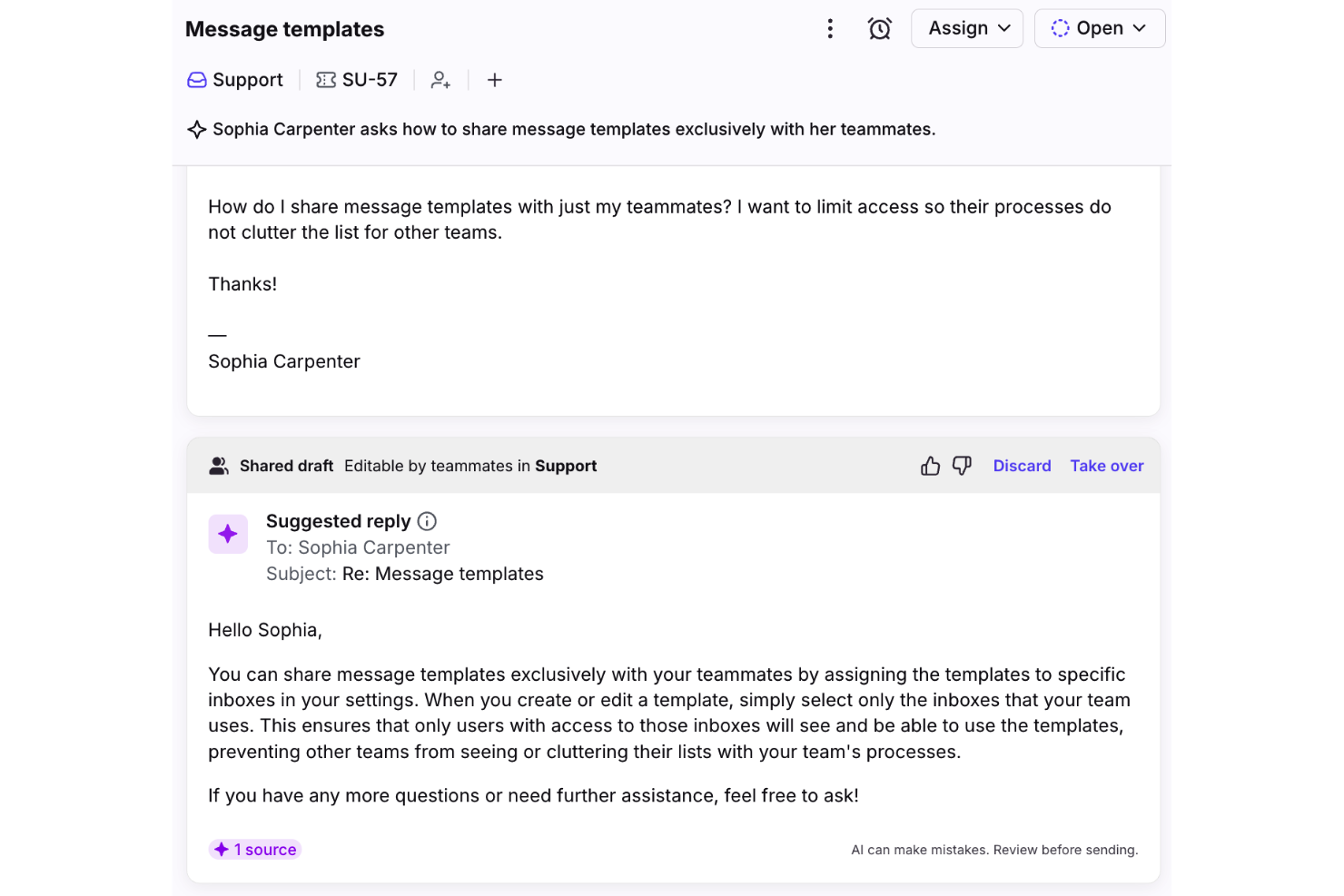Open the 1 source badge

pos(255,849)
